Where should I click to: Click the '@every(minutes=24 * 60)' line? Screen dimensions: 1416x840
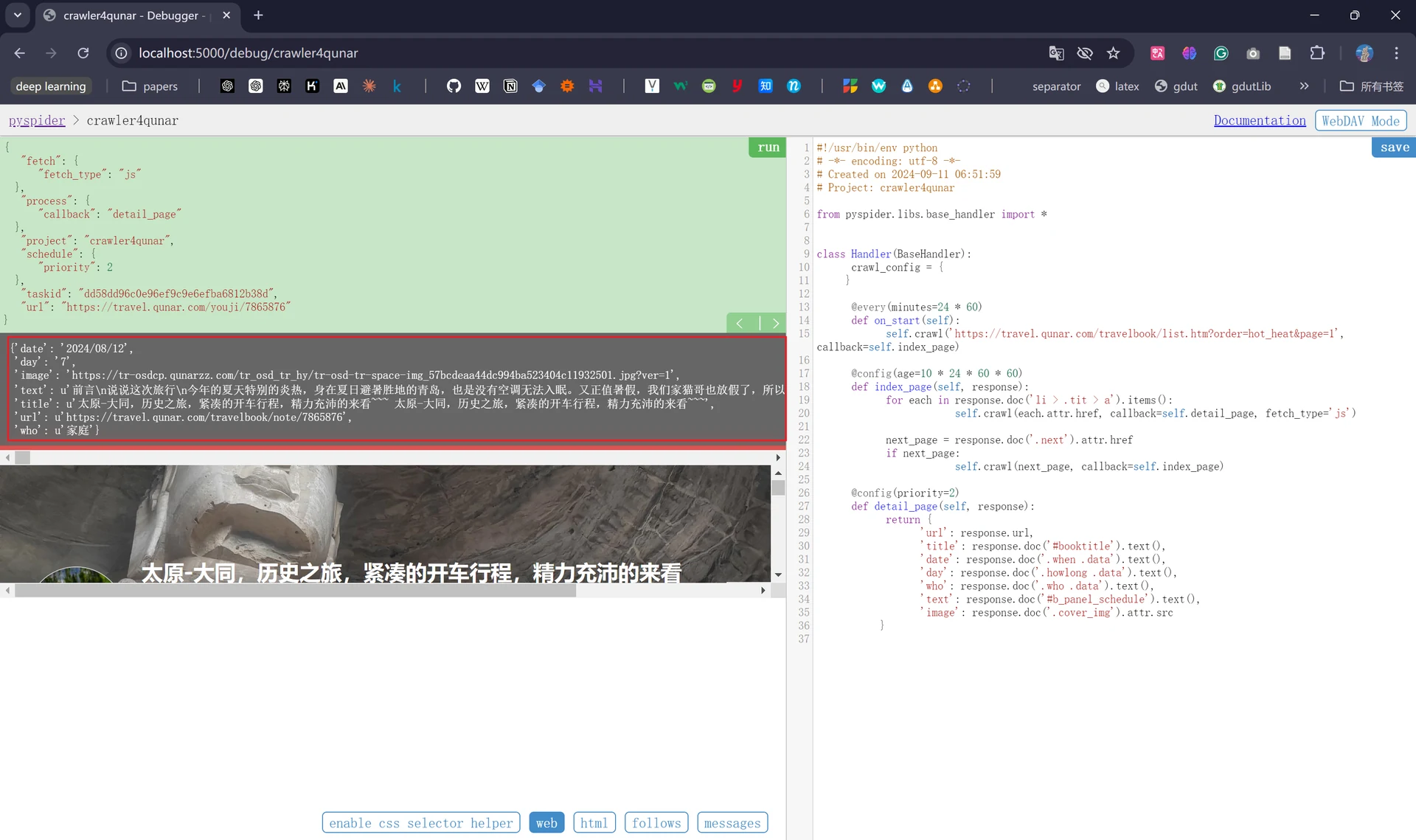tap(917, 307)
